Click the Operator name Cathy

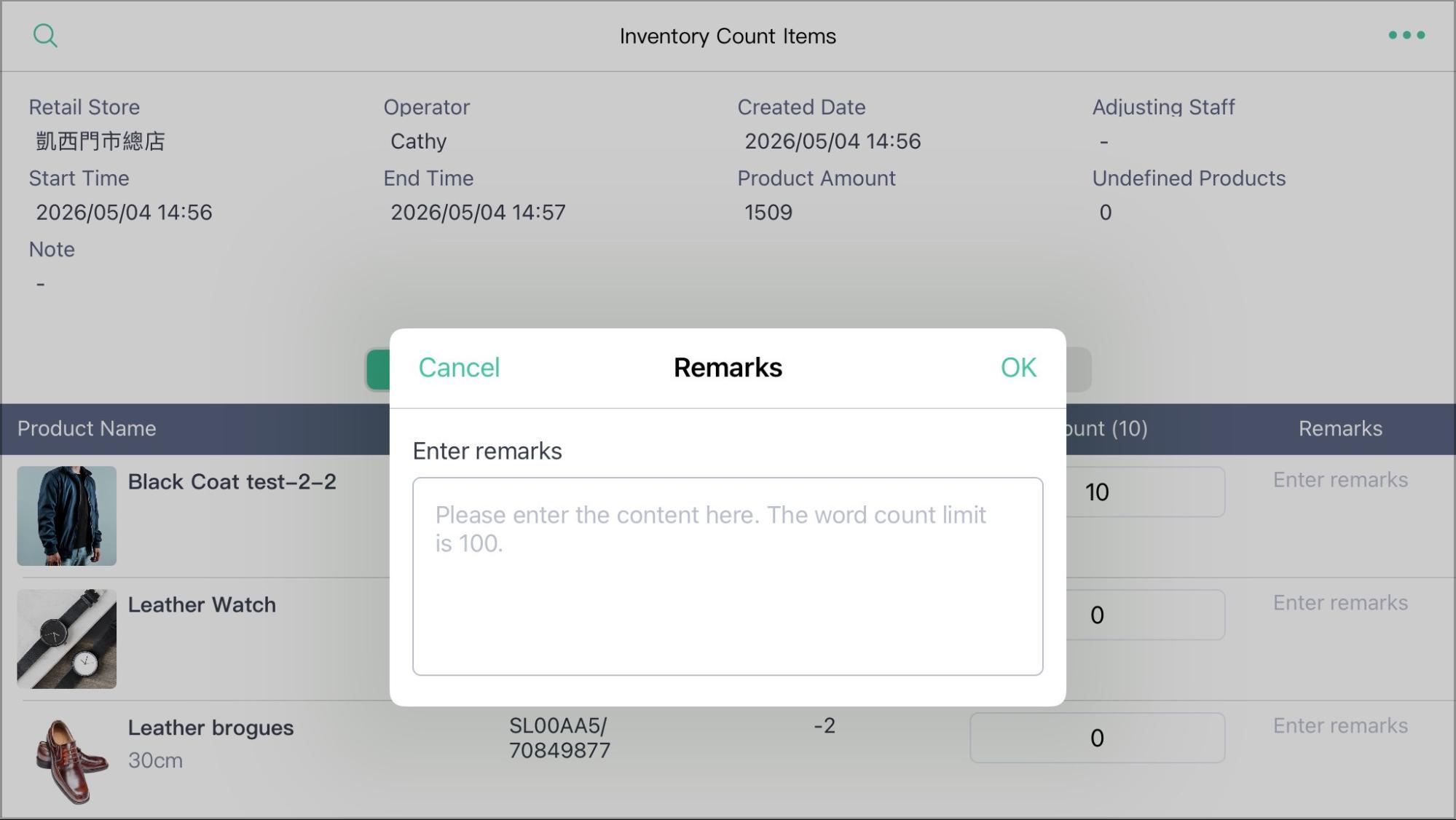point(418,141)
